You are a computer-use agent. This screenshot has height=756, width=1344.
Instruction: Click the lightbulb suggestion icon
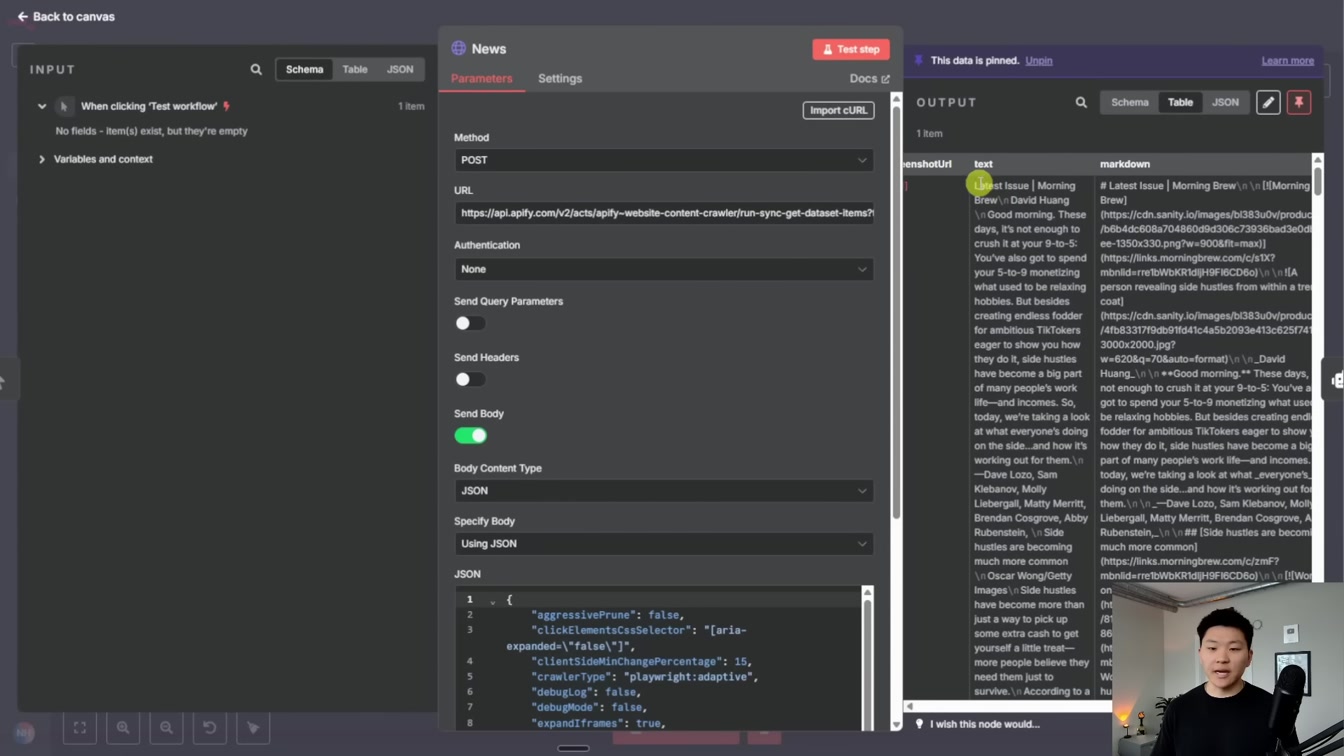[919, 724]
